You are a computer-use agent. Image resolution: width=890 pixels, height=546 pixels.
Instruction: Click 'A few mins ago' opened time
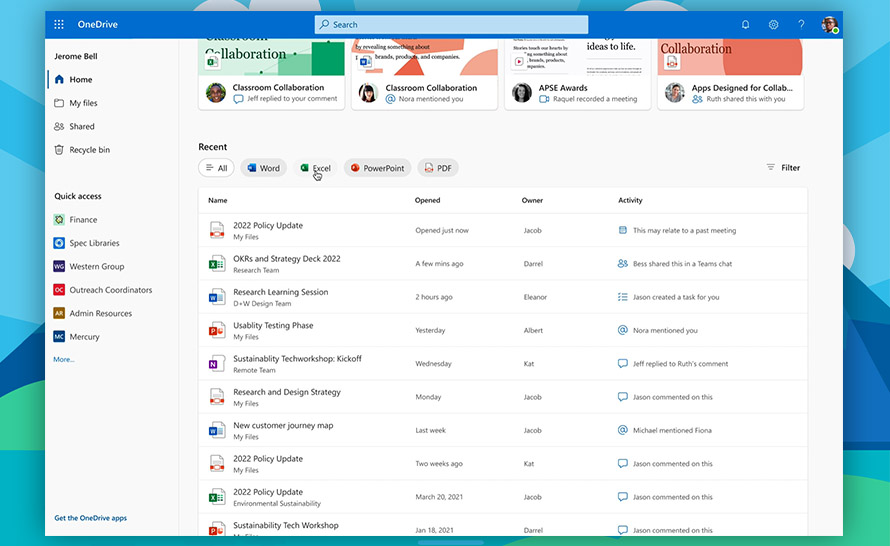[439, 264]
